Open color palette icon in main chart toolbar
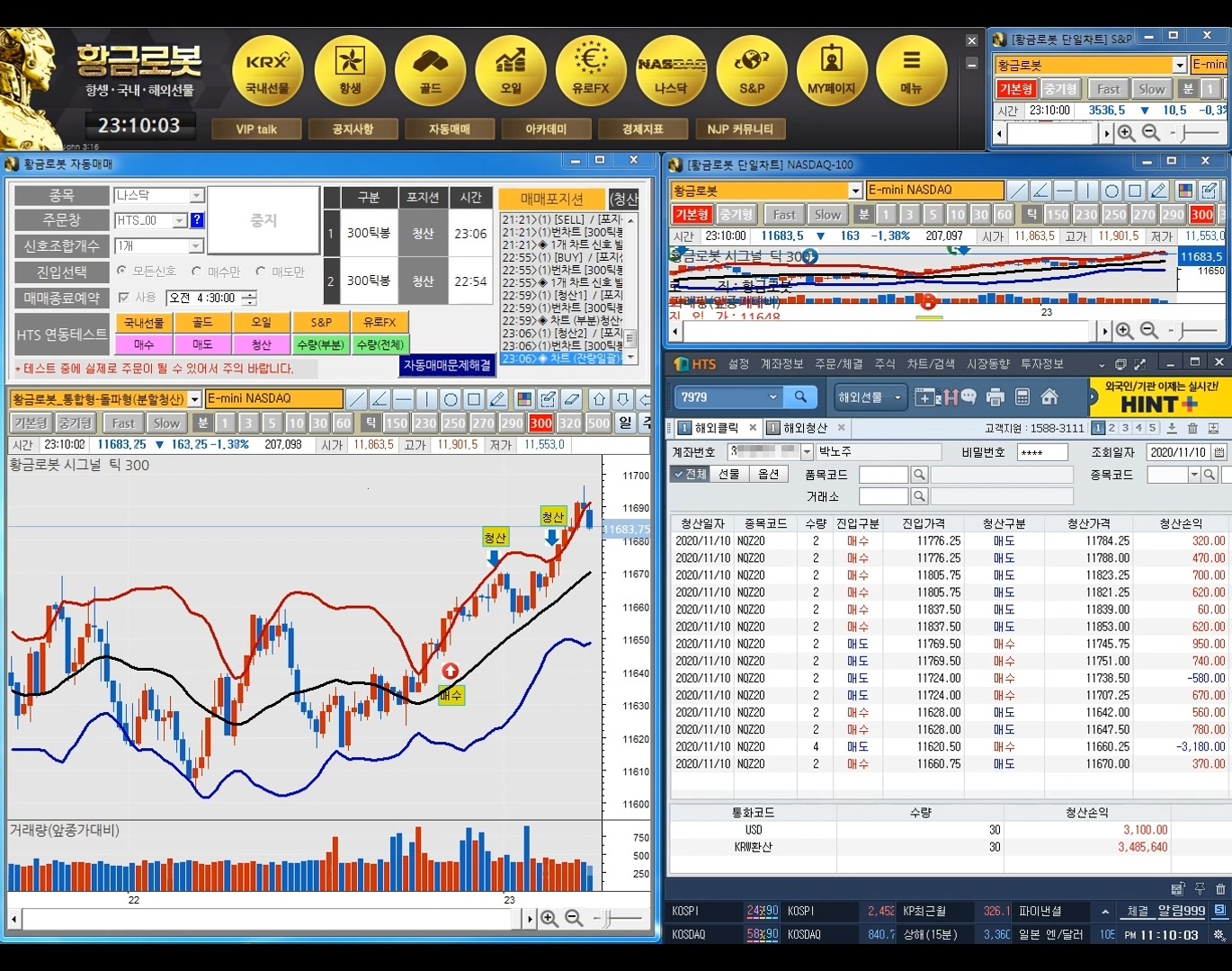Viewport: 1232px width, 971px height. pos(524,399)
